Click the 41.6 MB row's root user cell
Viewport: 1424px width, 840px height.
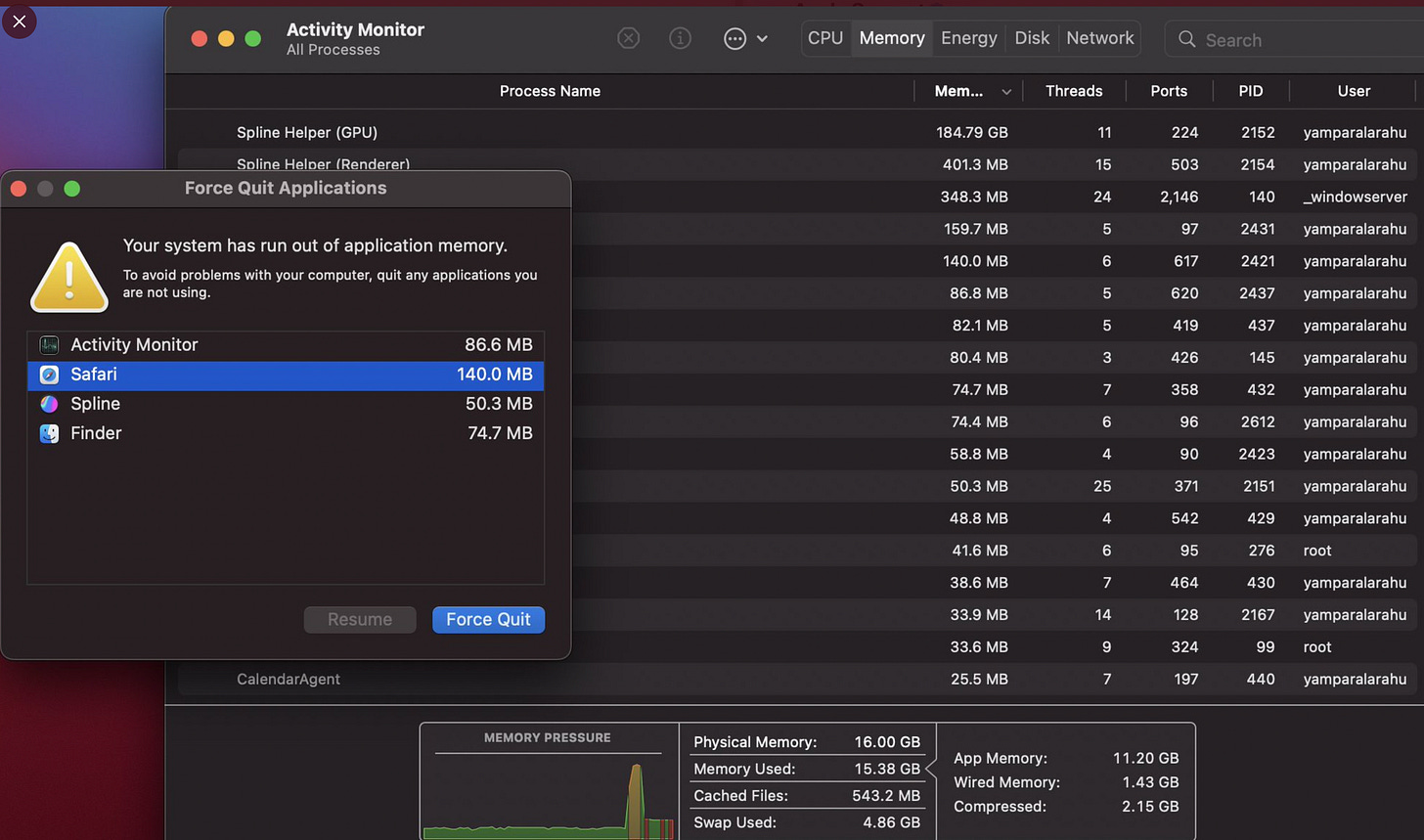tap(1317, 551)
